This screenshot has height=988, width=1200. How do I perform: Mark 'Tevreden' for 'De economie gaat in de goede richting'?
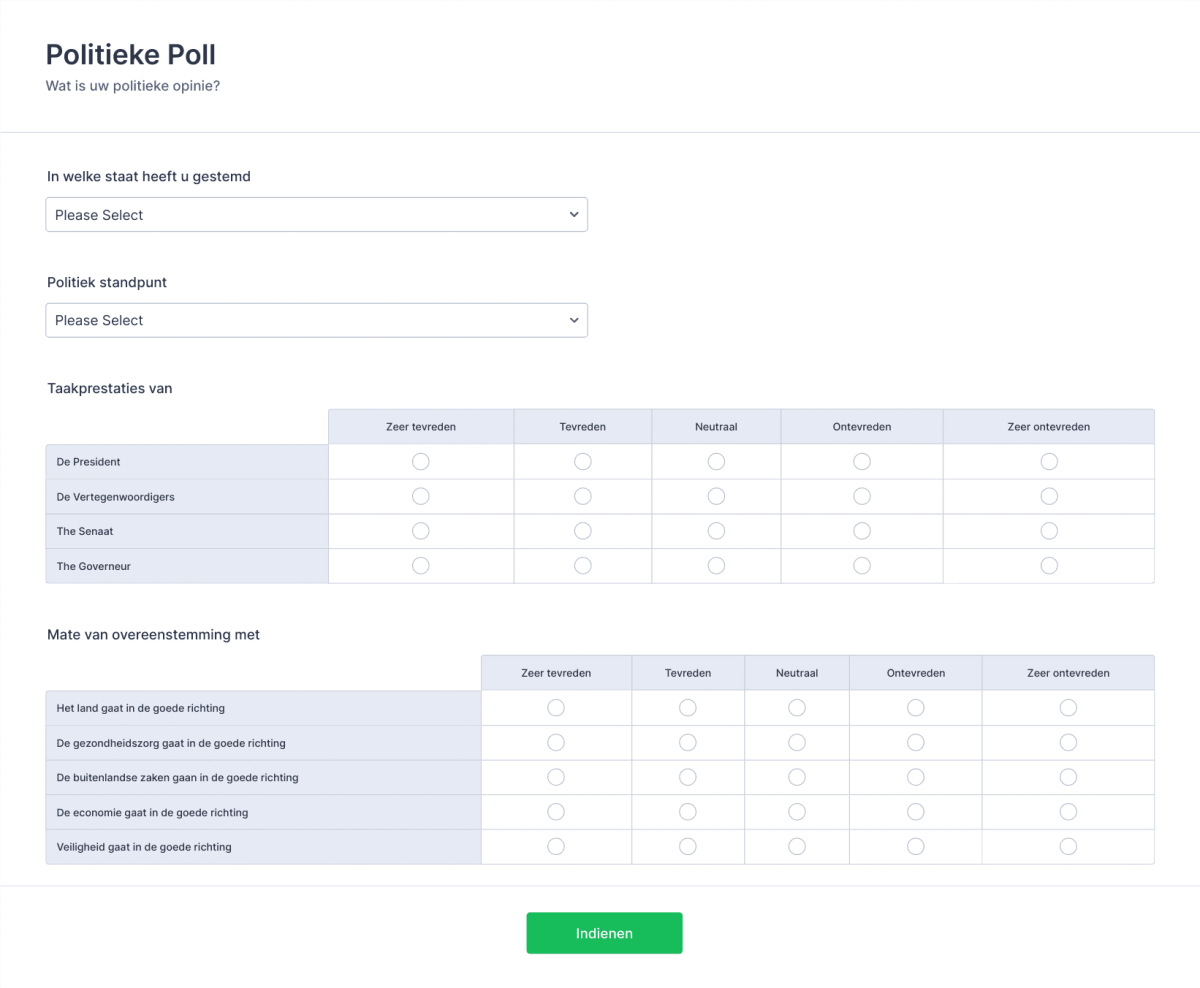(687, 811)
